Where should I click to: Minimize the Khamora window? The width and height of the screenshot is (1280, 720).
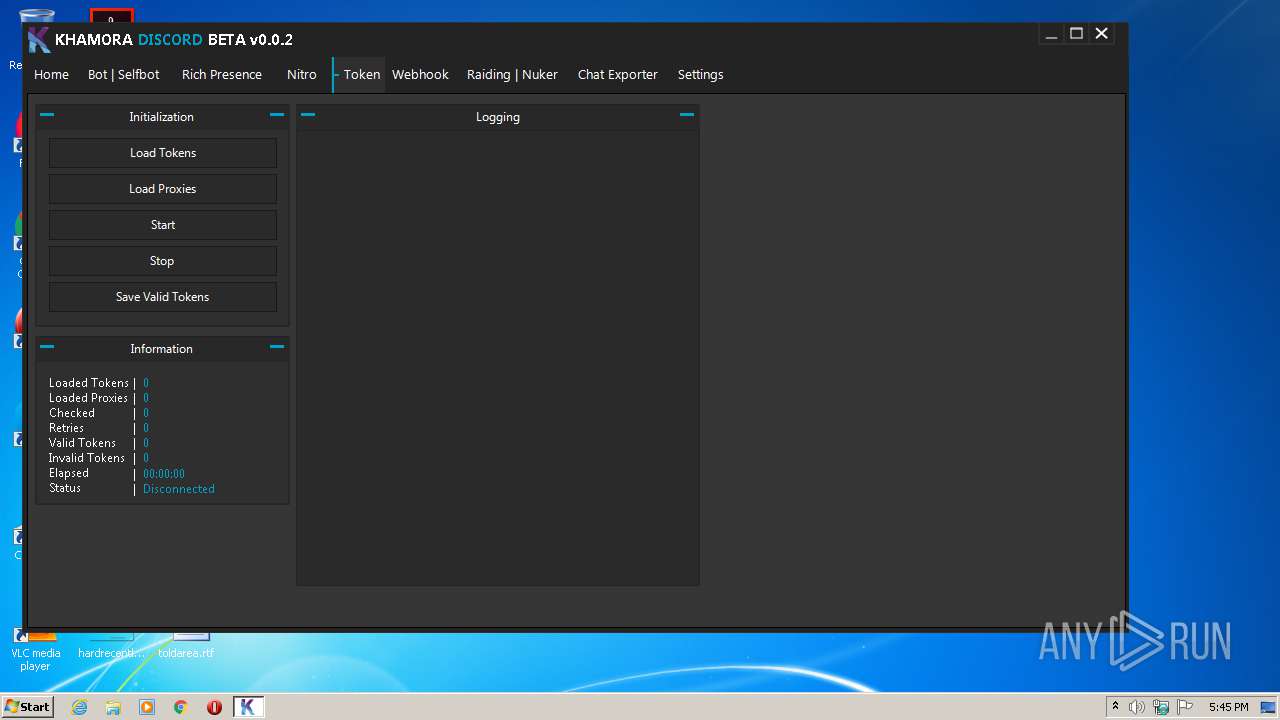pyautogui.click(x=1051, y=34)
